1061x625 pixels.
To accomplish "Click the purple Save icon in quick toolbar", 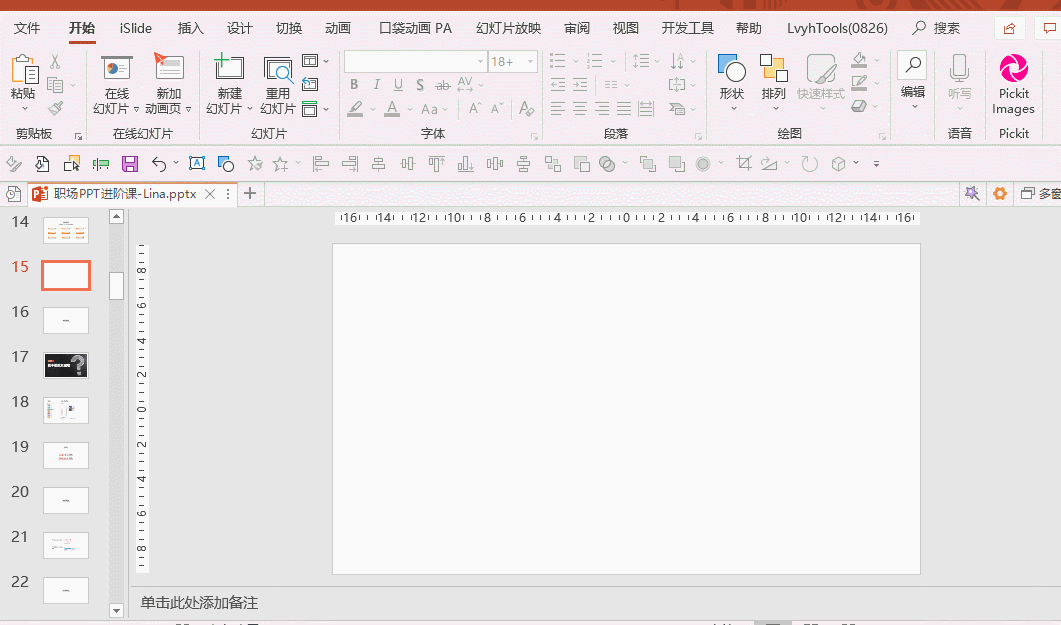I will pos(130,164).
